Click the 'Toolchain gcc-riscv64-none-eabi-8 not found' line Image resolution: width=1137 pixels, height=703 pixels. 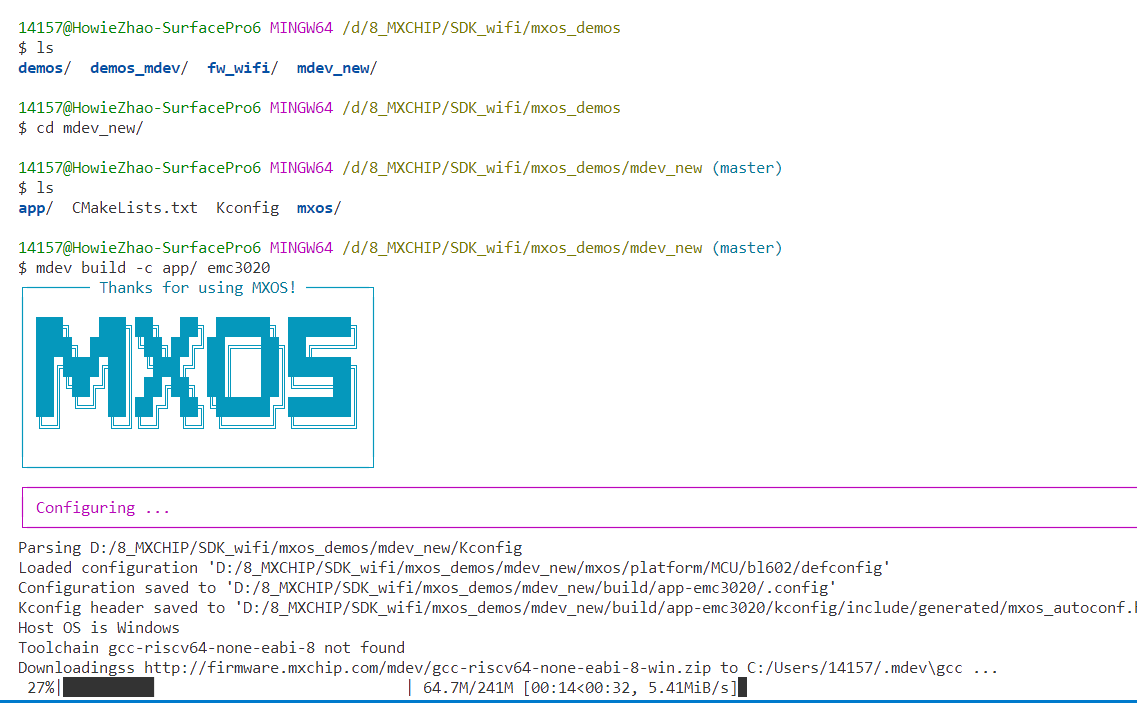click(211, 648)
